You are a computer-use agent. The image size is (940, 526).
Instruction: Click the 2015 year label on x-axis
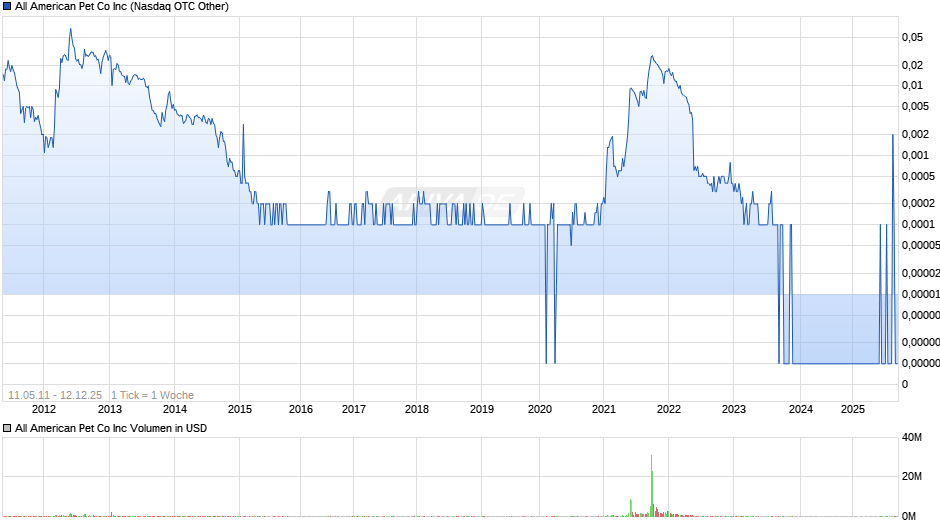(x=240, y=409)
